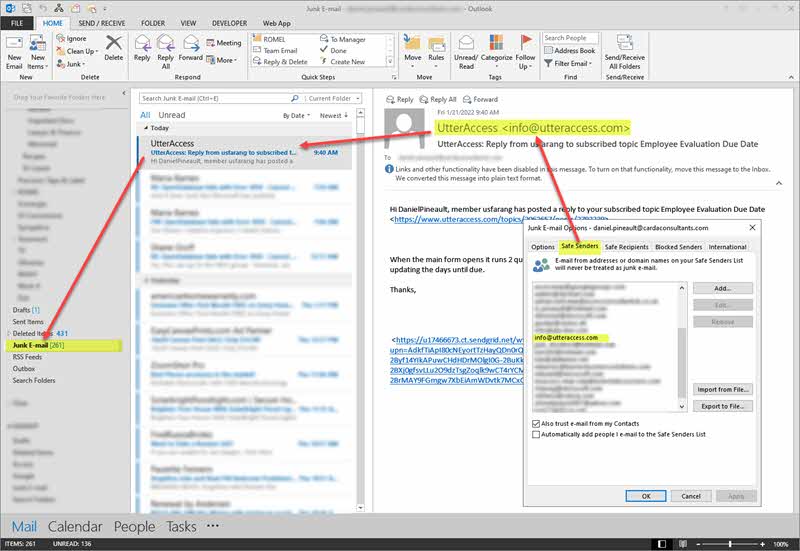Image resolution: width=800 pixels, height=551 pixels.
Task: Click the search magnifier icon in Junk search
Action: (295, 98)
